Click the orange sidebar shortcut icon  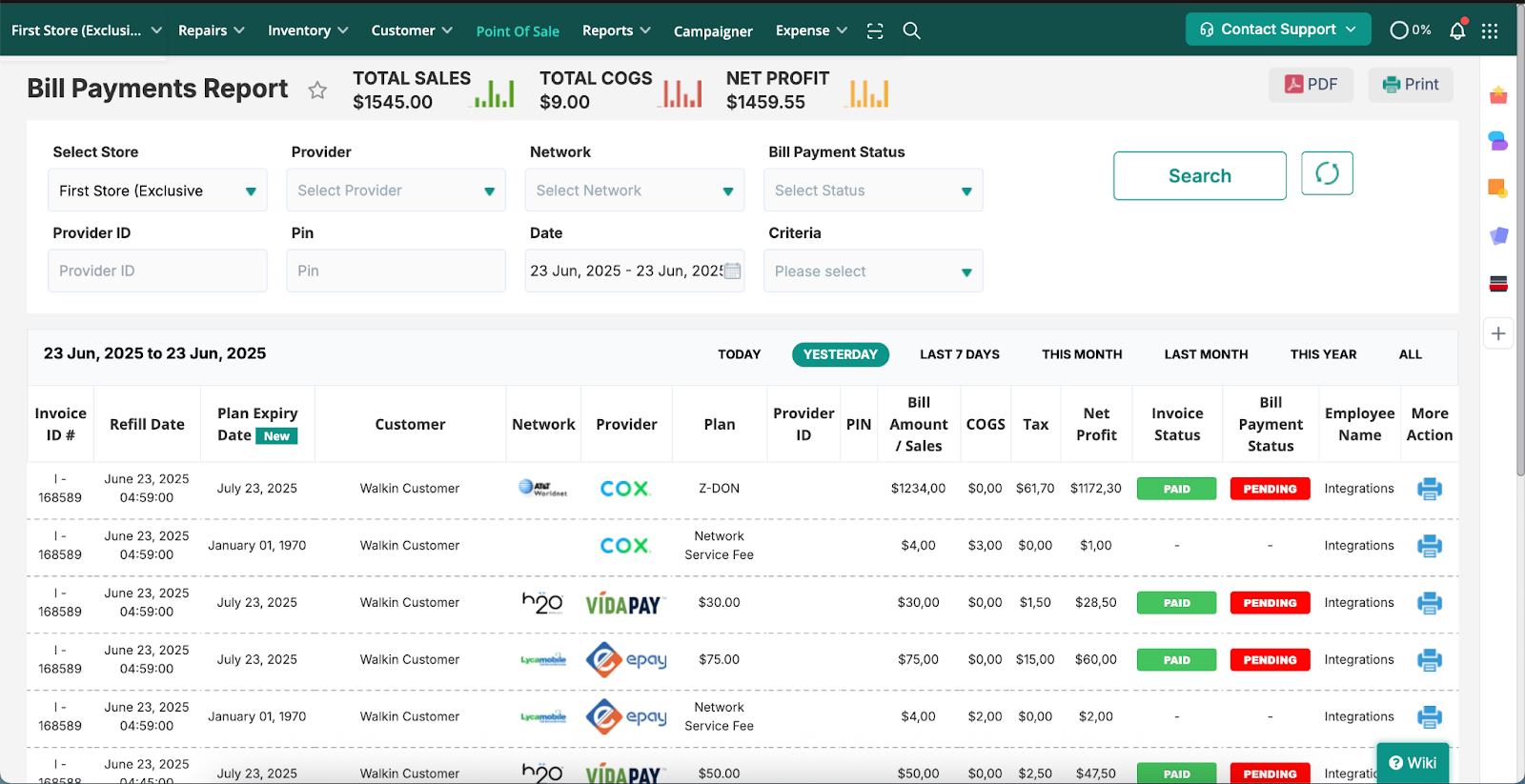click(x=1498, y=188)
